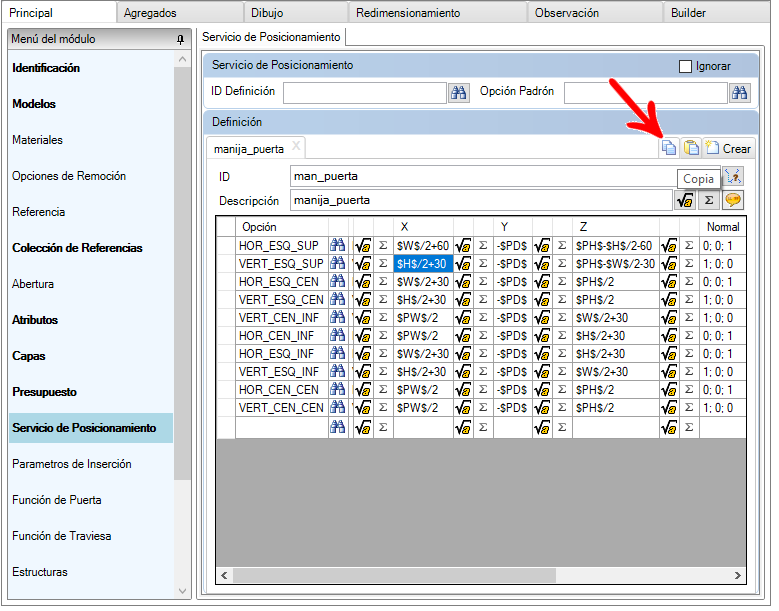Open binoculars search next to ID Definición
Viewport: 779px width, 611px height.
(x=459, y=93)
